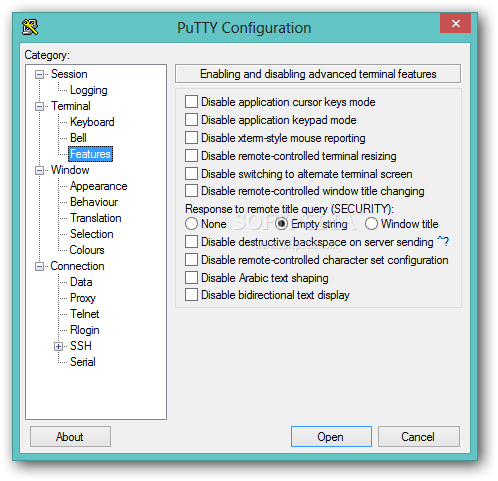Select None for remote title query

pyautogui.click(x=191, y=224)
